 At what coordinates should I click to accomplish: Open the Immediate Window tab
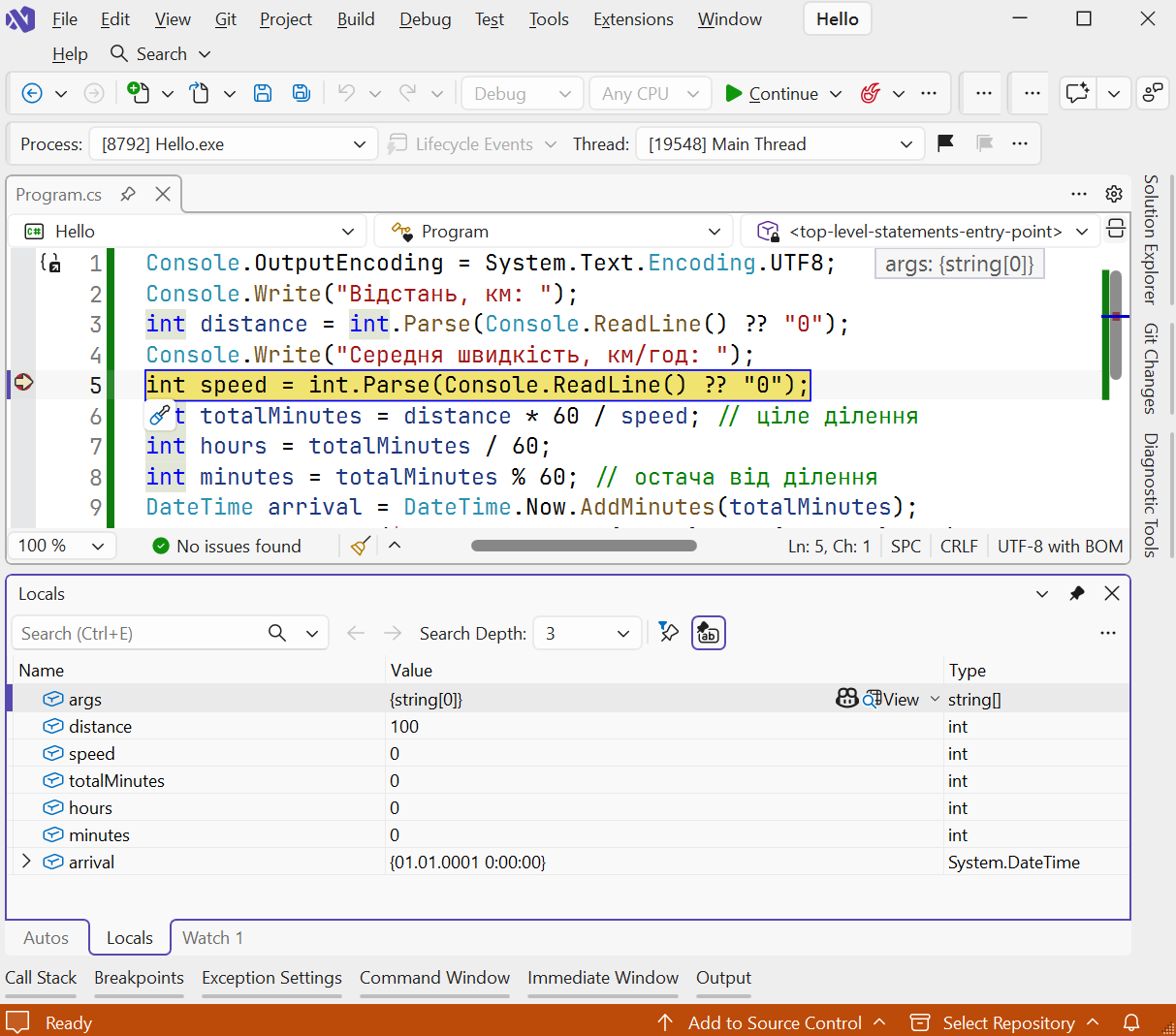(x=603, y=978)
